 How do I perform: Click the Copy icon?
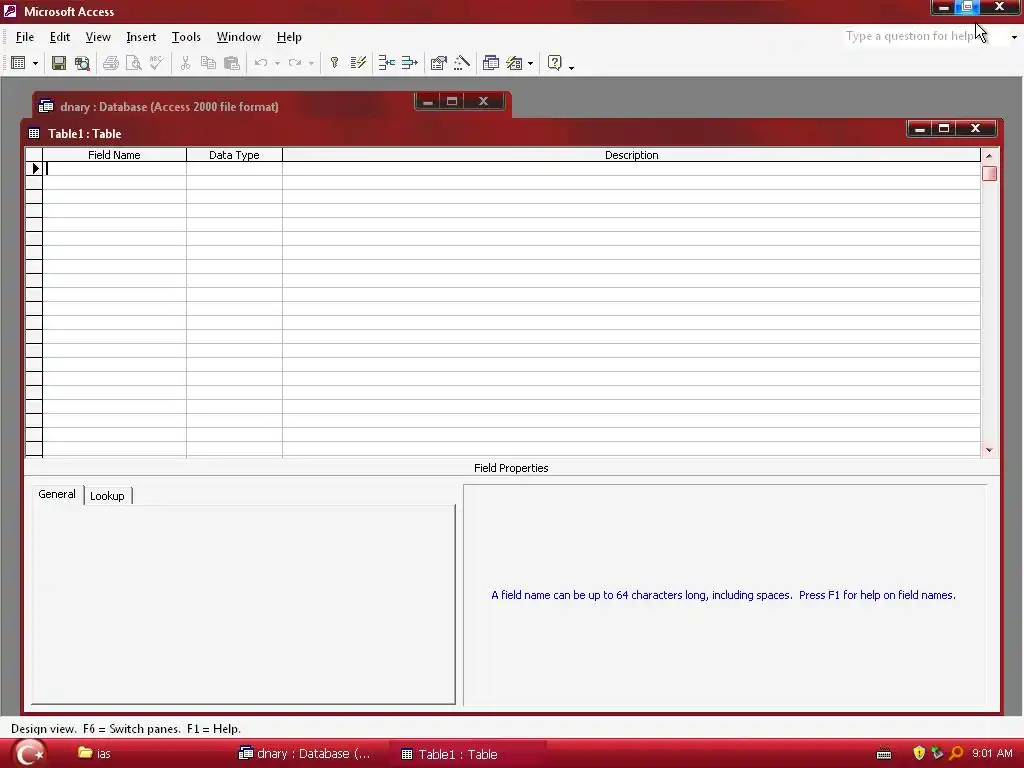(208, 63)
